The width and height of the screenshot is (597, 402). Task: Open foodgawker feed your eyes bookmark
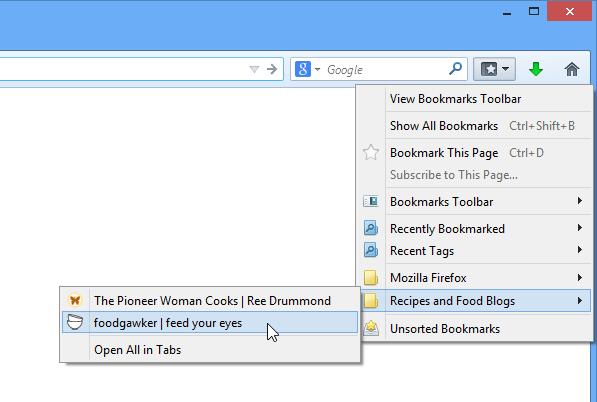pyautogui.click(x=210, y=322)
